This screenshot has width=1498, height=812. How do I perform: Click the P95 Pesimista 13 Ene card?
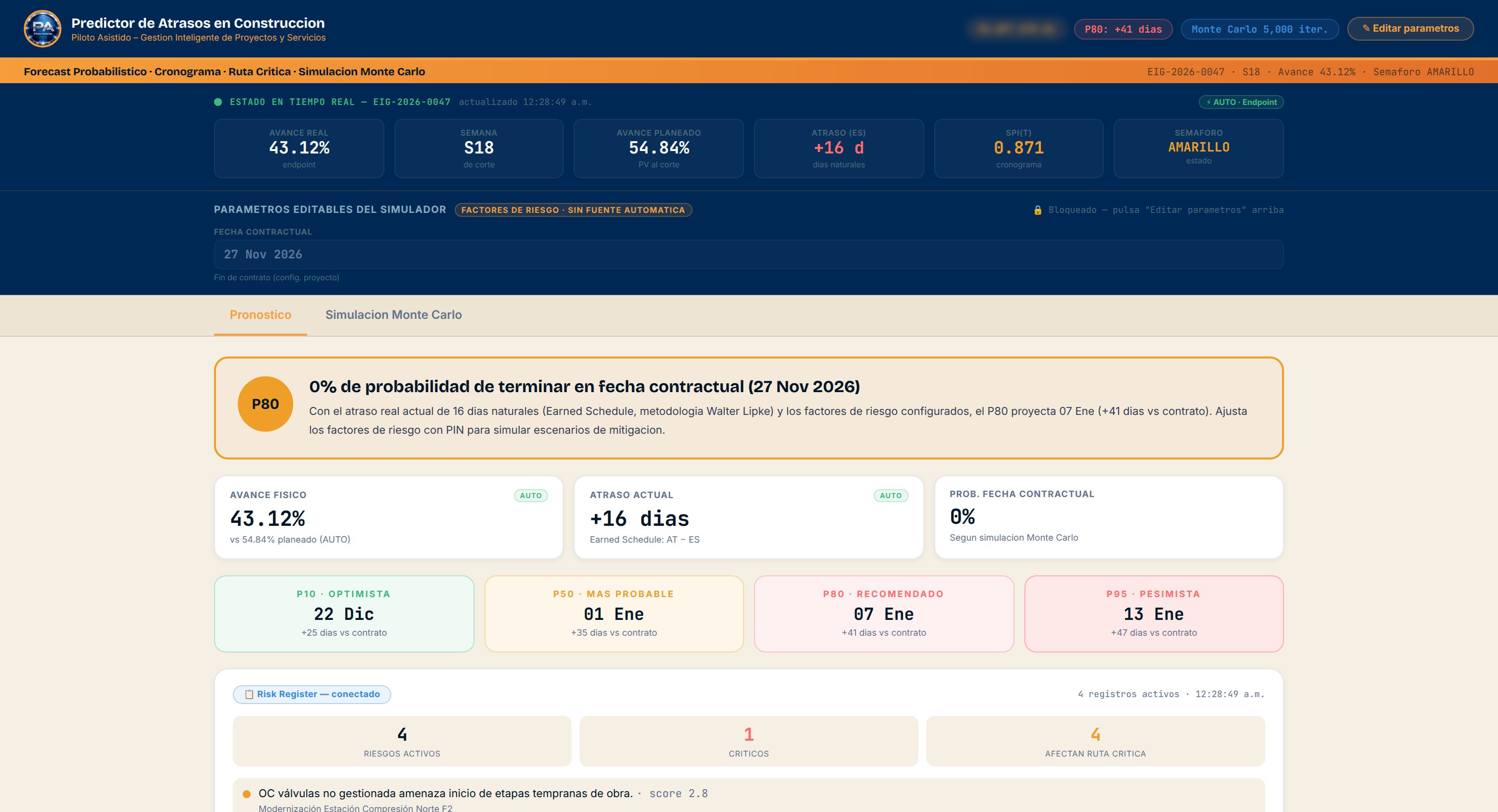(1154, 614)
